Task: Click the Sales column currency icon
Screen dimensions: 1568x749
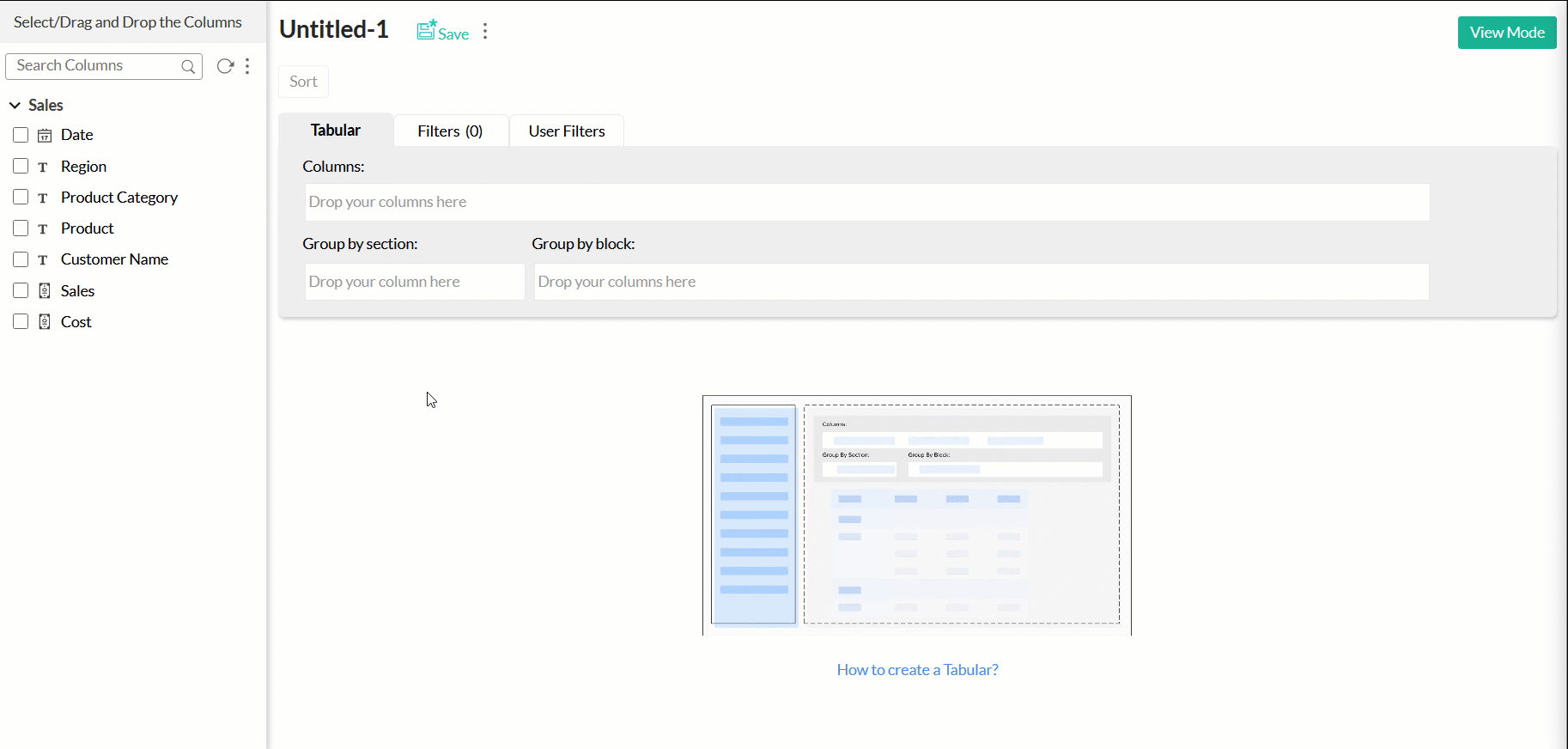Action: pyautogui.click(x=45, y=291)
